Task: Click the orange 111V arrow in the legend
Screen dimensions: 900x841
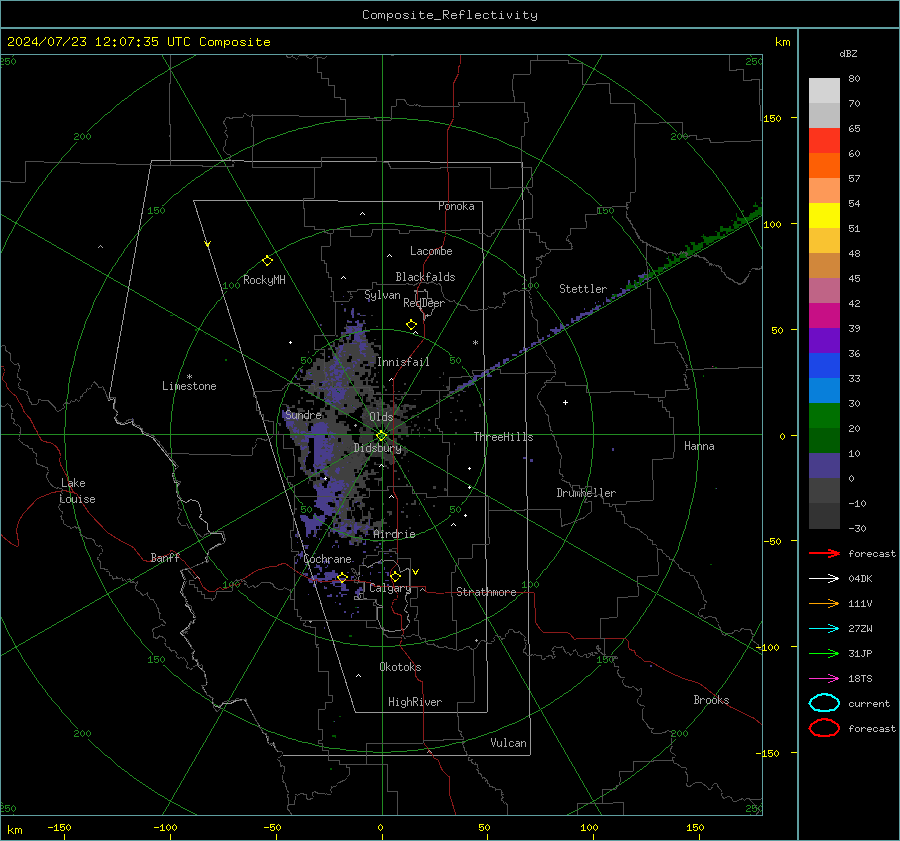Action: tap(824, 603)
